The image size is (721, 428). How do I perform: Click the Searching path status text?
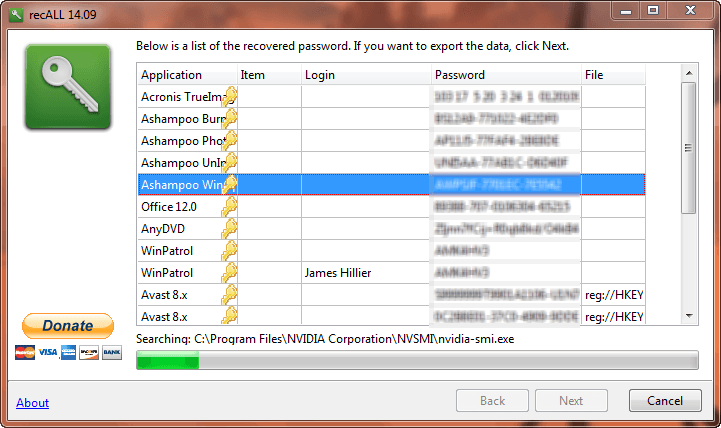pos(325,339)
